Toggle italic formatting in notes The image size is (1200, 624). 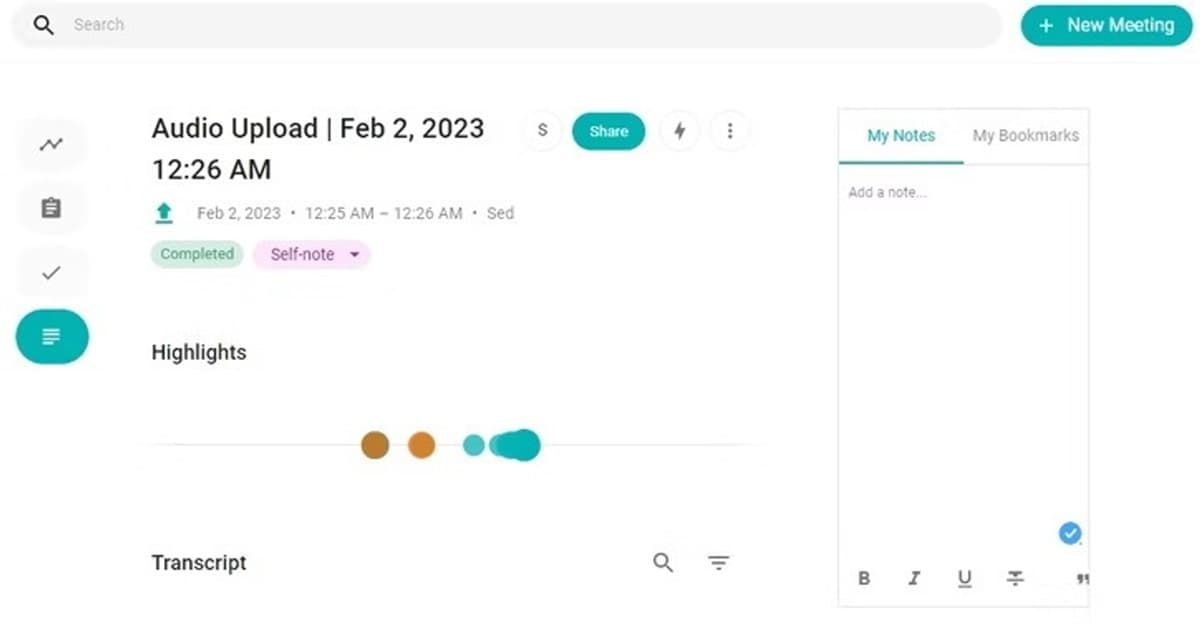(x=914, y=578)
